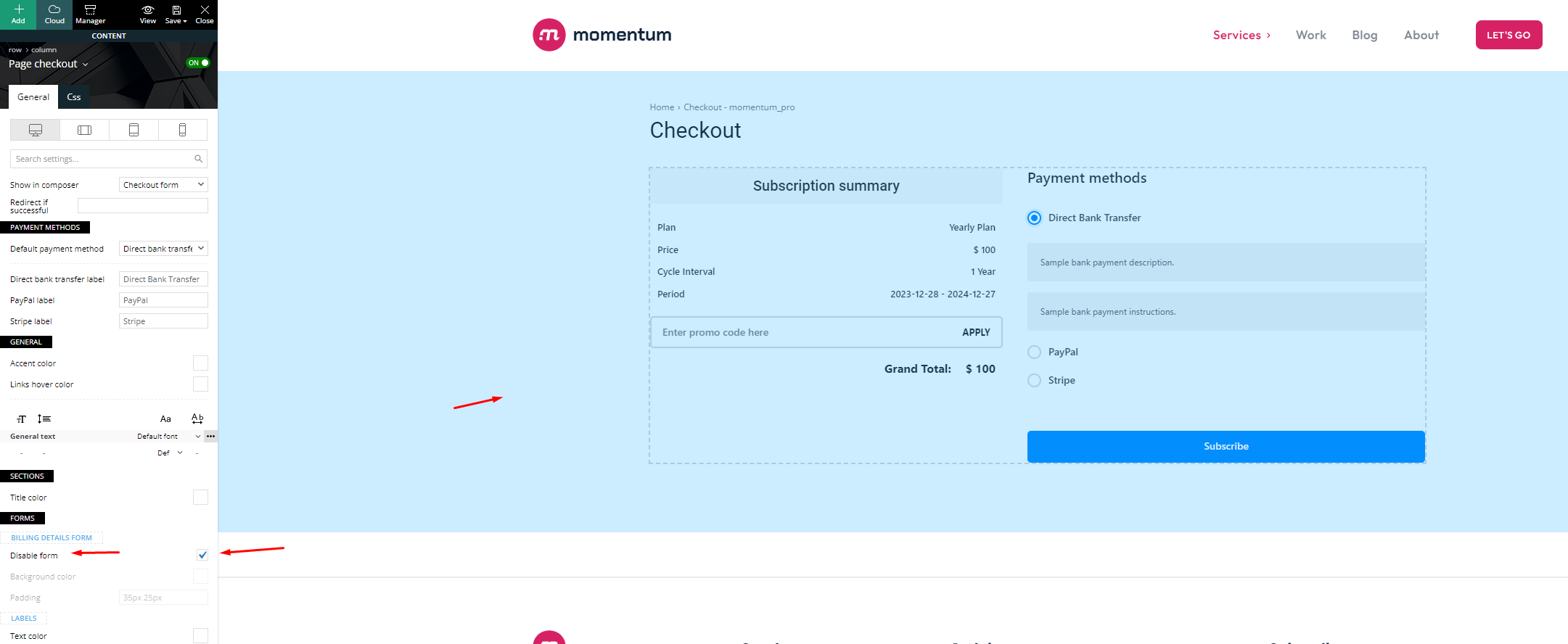Open the Services menu item
1568x644 pixels.
[1241, 35]
